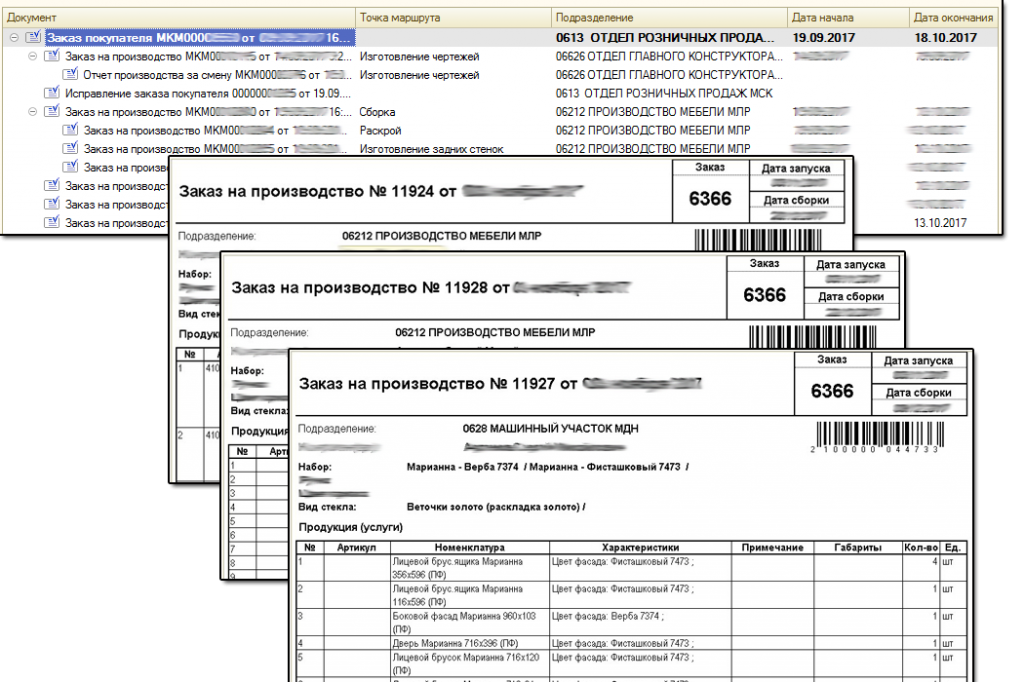Click the Веточки золото glass type text
This screenshot has height=682, width=1024.
pyautogui.click(x=496, y=507)
